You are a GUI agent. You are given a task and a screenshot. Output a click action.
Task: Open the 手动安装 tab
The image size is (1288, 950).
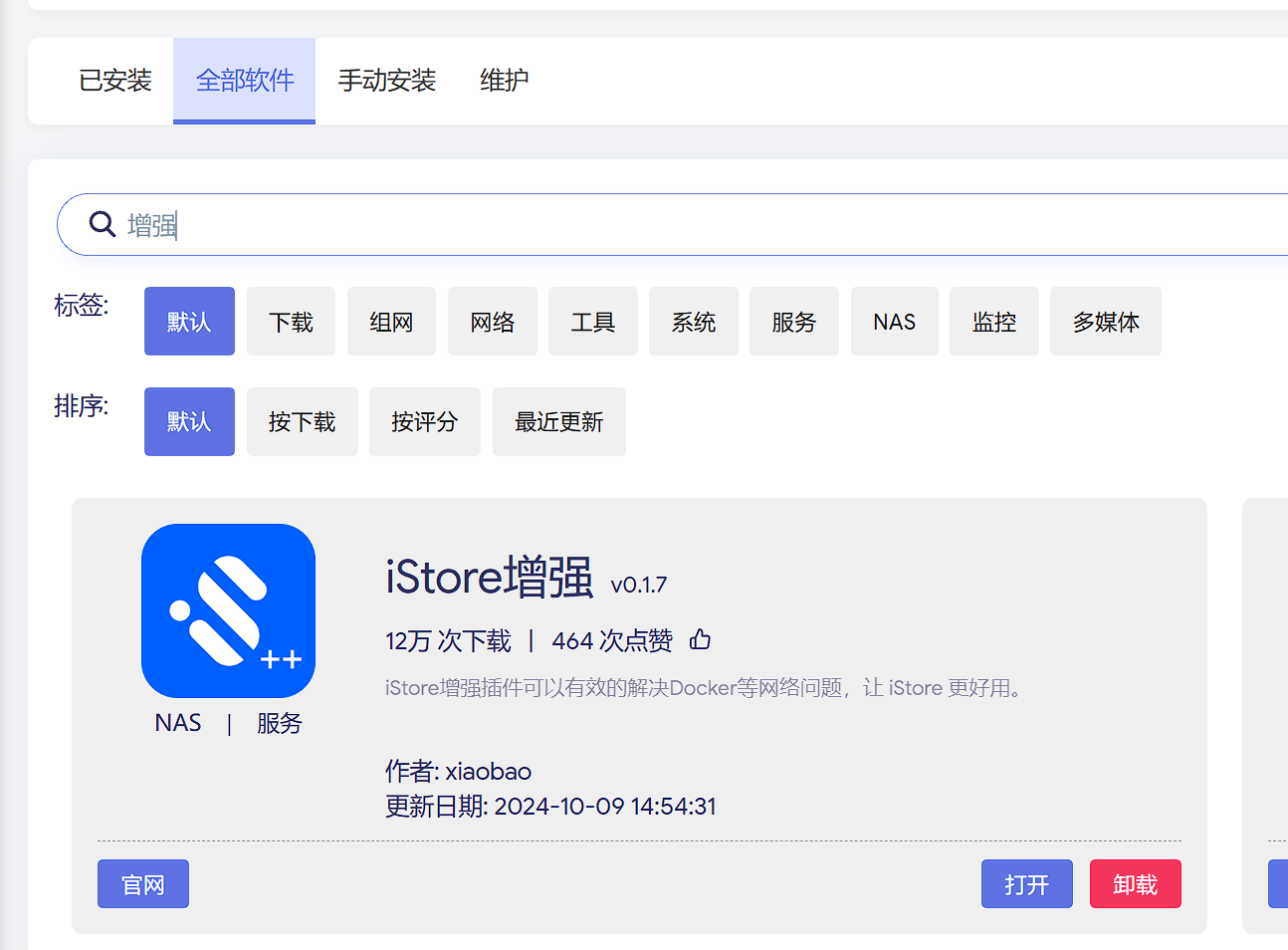[x=386, y=81]
